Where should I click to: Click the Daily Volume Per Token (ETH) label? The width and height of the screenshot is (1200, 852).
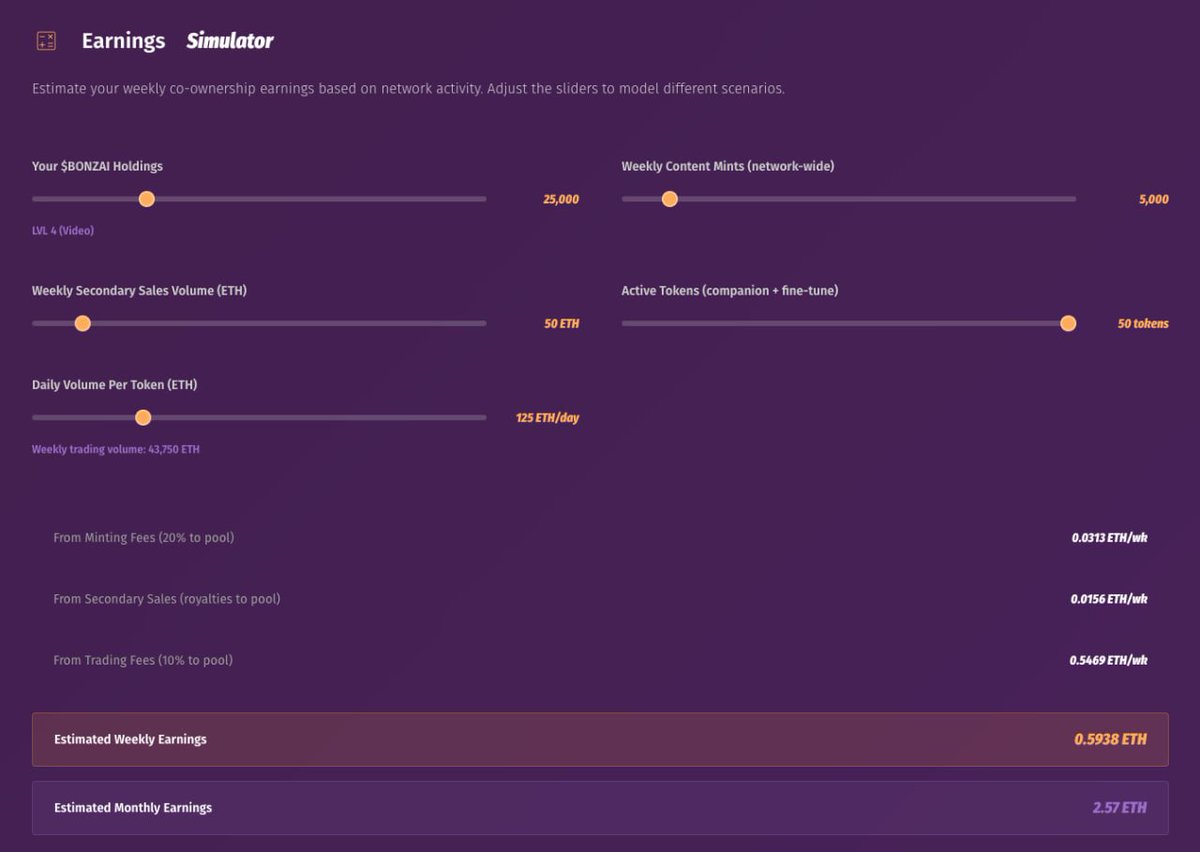(x=114, y=385)
